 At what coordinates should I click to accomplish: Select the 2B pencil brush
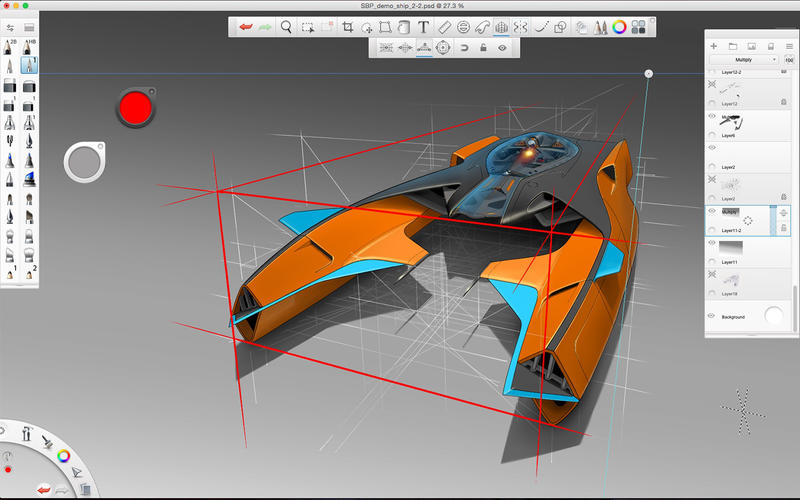click(10, 47)
